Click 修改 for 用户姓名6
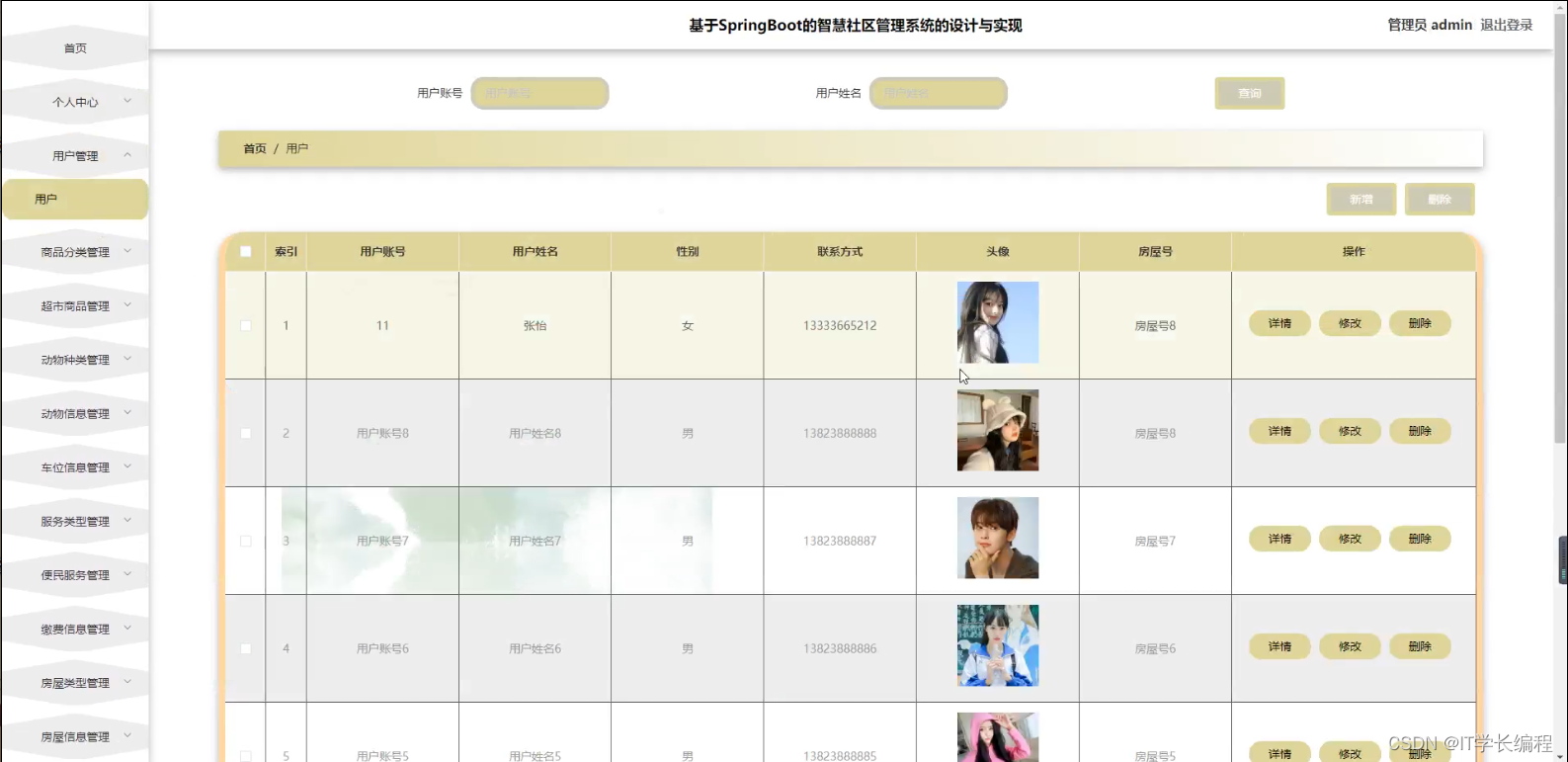 pos(1350,646)
